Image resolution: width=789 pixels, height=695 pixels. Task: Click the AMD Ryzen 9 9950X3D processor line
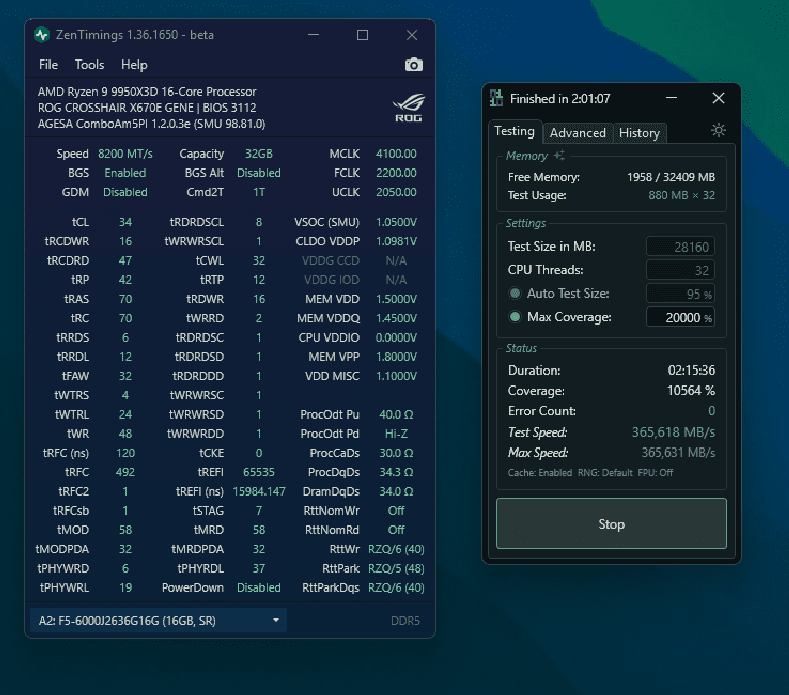[147, 92]
